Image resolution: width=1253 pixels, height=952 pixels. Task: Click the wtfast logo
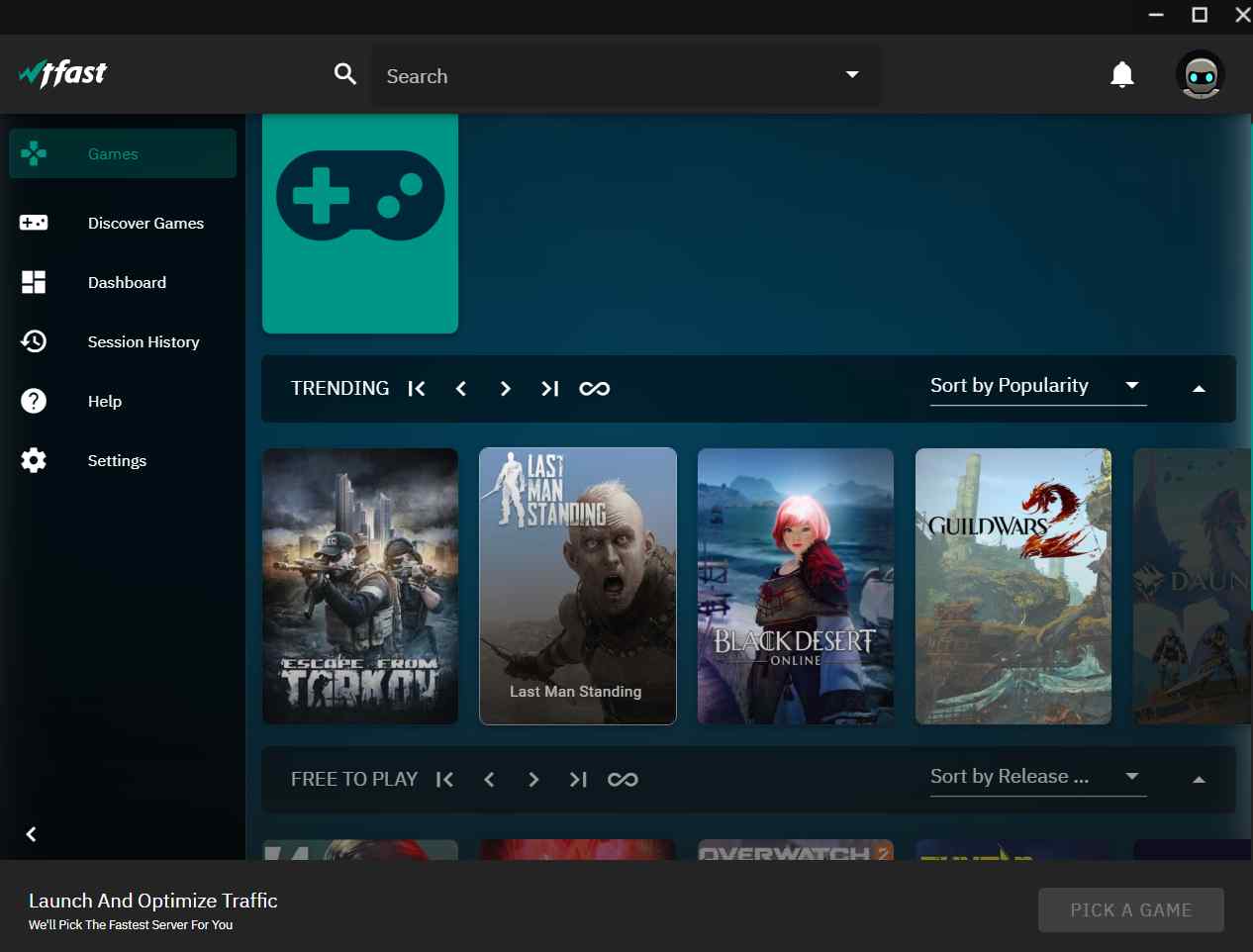click(62, 74)
